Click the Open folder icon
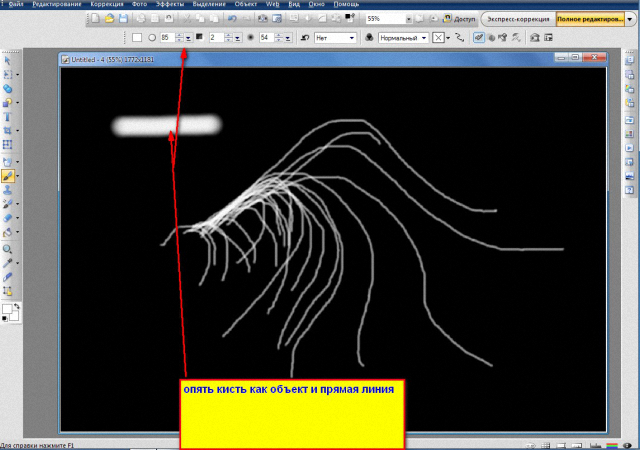Viewport: 640px width, 450px height. point(109,18)
